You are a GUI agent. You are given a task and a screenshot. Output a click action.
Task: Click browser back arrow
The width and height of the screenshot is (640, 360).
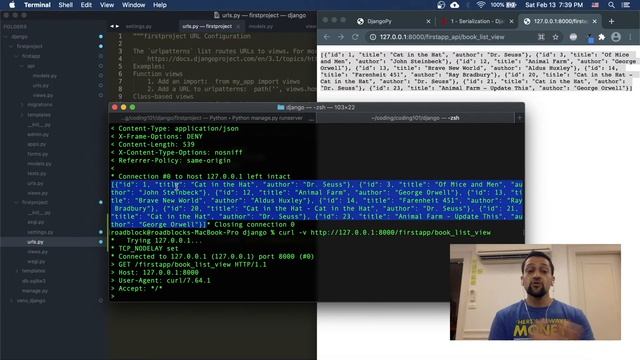tap(327, 37)
